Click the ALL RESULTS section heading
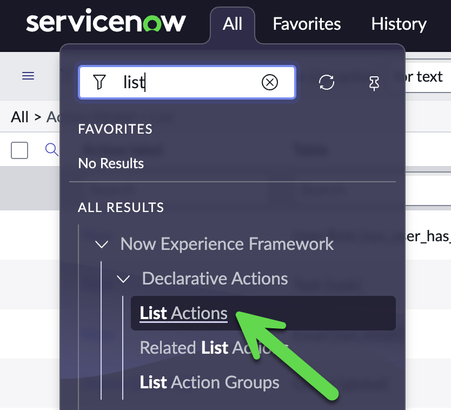This screenshot has width=451, height=410. 121,207
